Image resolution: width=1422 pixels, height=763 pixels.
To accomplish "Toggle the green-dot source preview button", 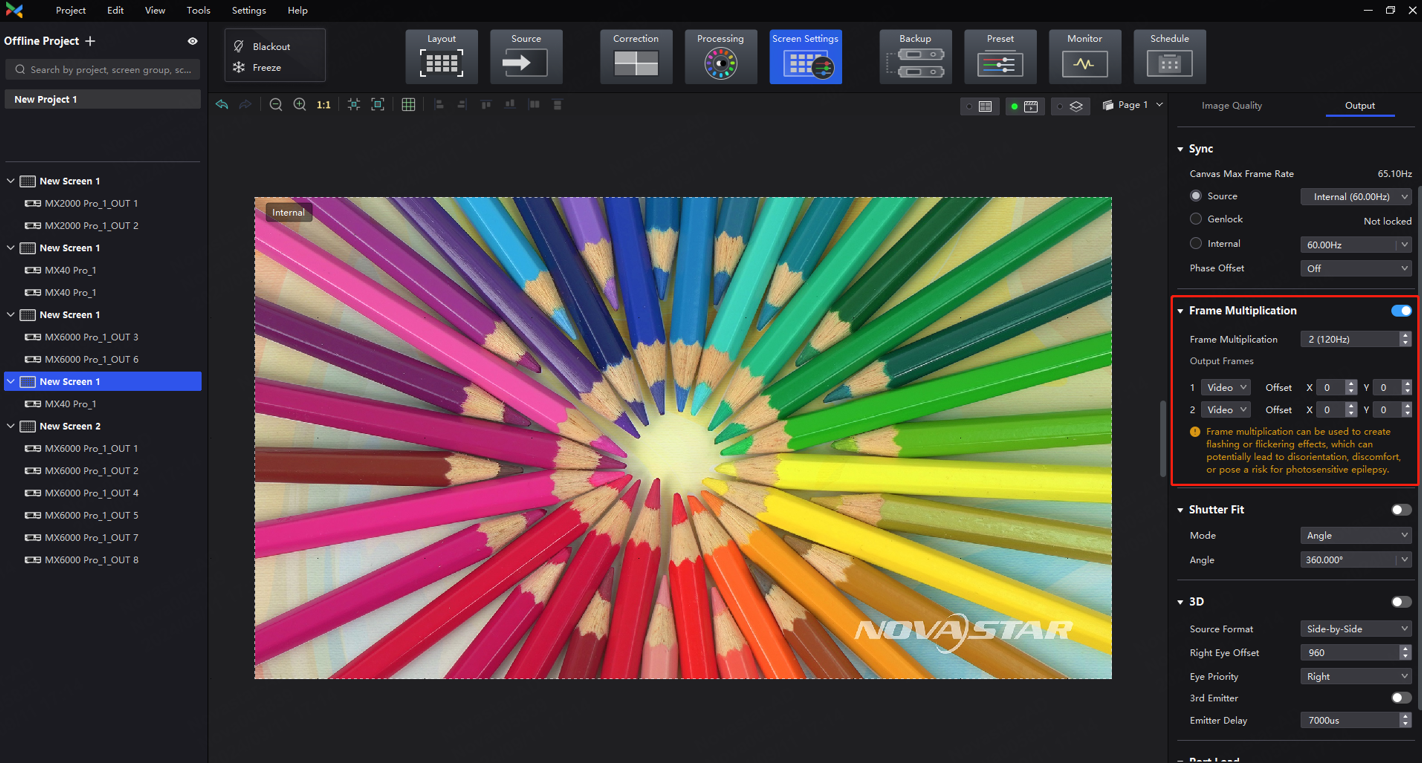I will (x=1025, y=106).
